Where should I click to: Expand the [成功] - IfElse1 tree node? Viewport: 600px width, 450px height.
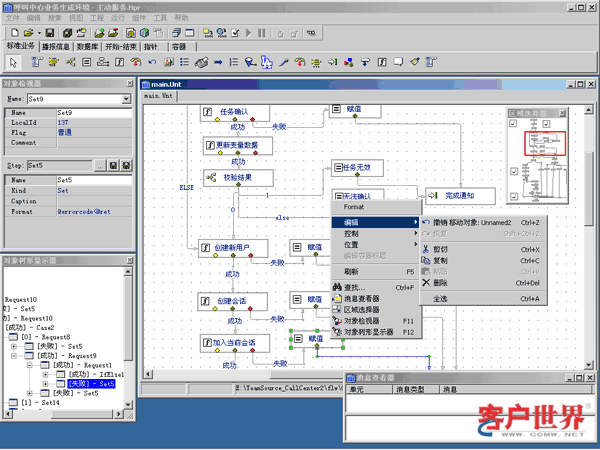coord(45,373)
